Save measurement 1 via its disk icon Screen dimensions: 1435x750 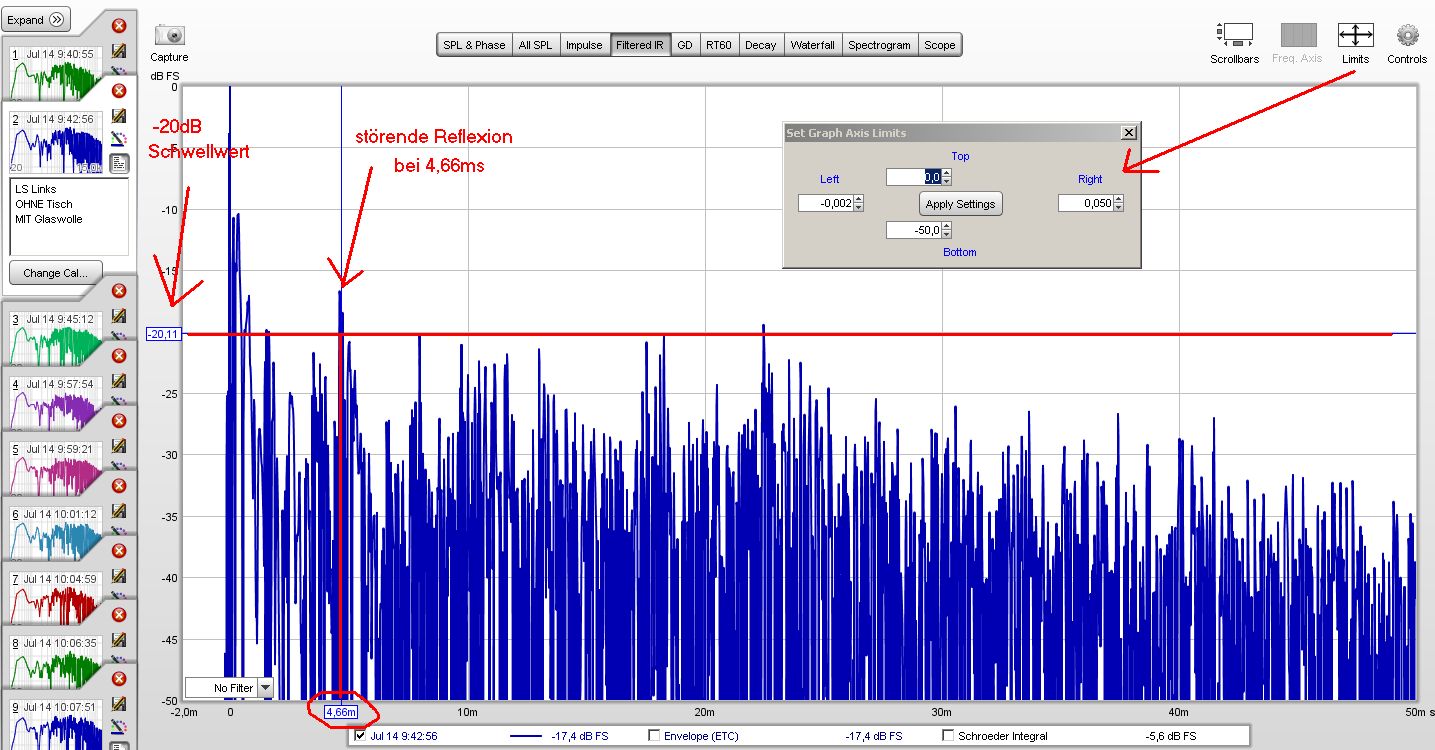click(119, 50)
